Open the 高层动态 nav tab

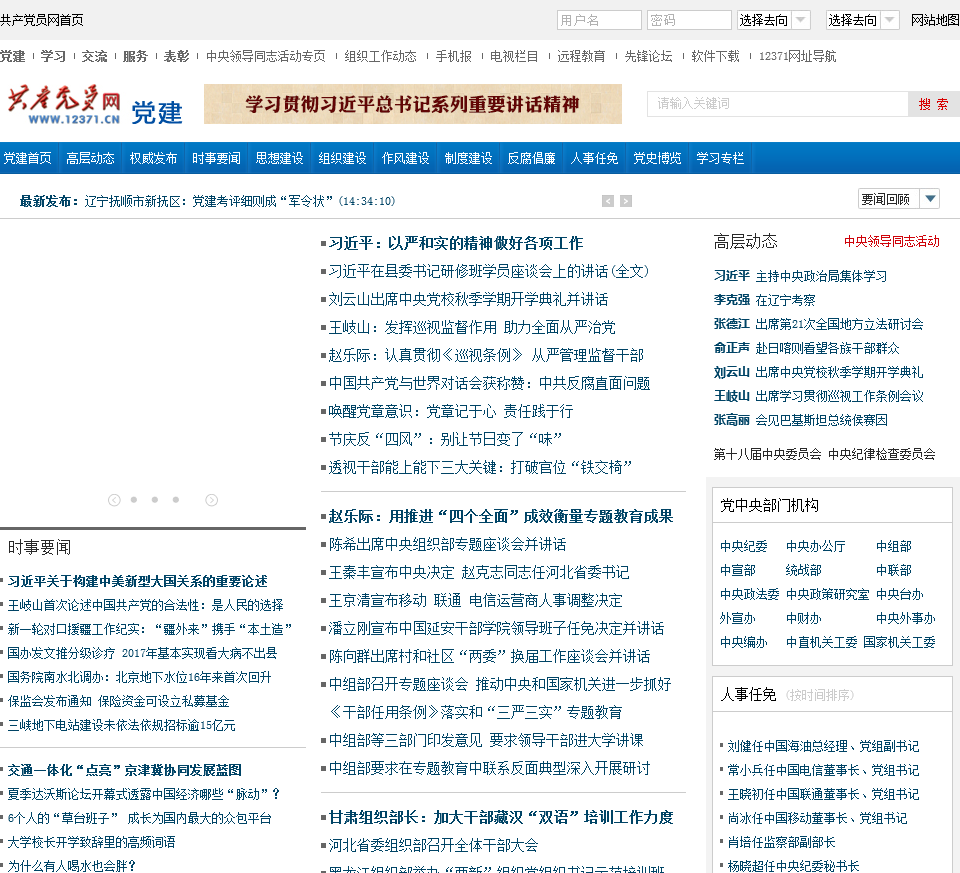(x=90, y=159)
